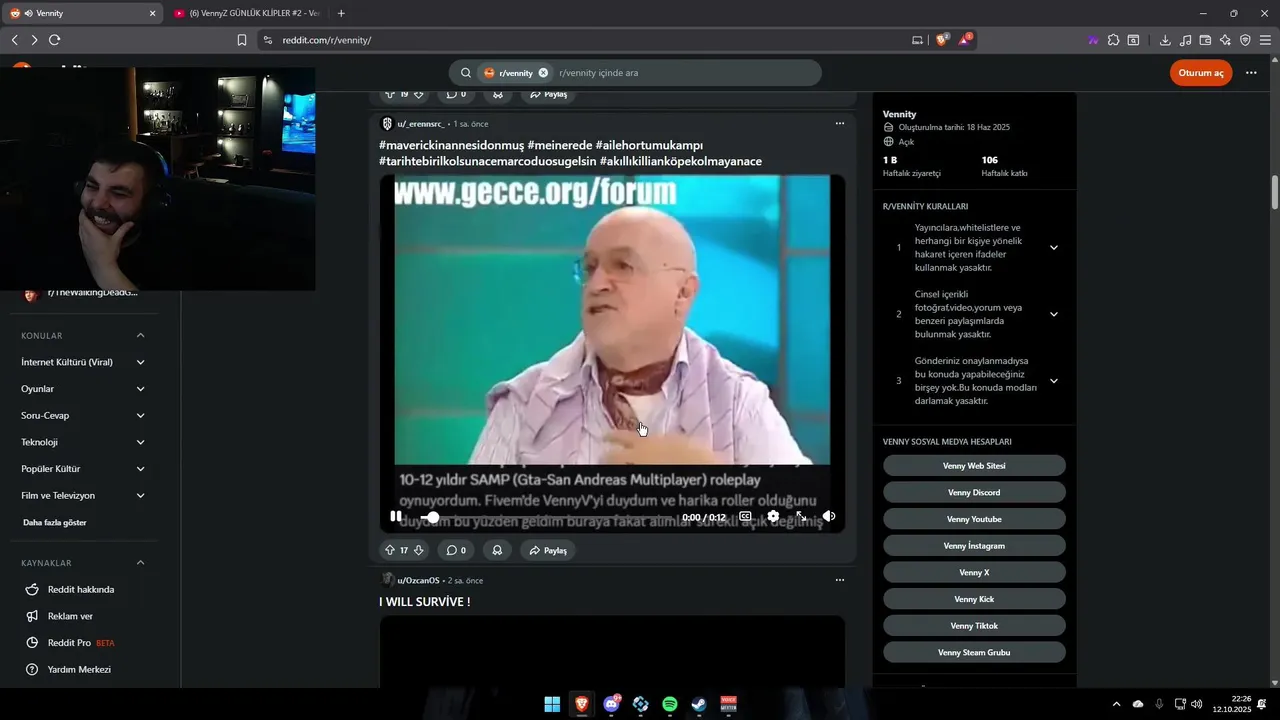
Task: Open Discord from the taskbar
Action: [611, 704]
